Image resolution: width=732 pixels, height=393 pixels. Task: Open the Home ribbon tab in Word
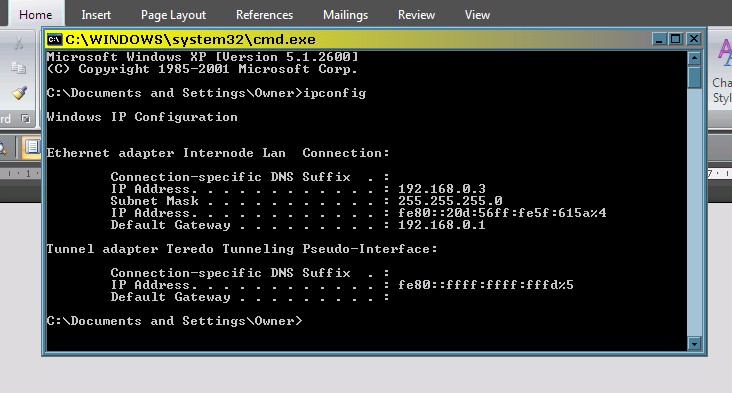coord(35,15)
